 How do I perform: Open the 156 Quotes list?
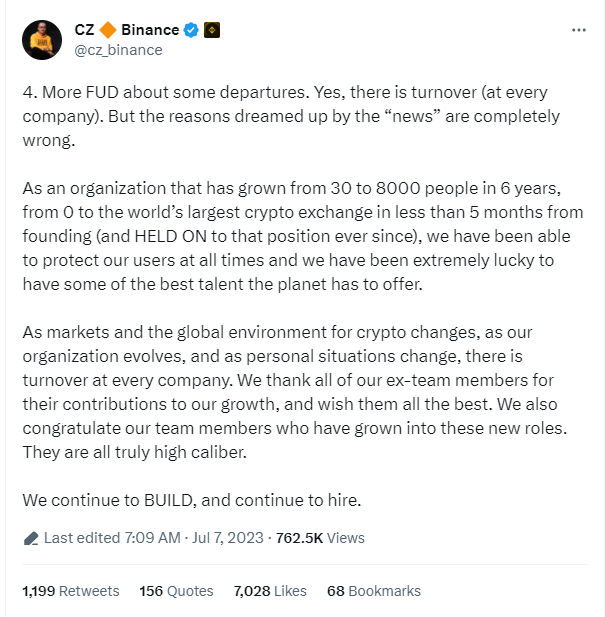tap(176, 591)
